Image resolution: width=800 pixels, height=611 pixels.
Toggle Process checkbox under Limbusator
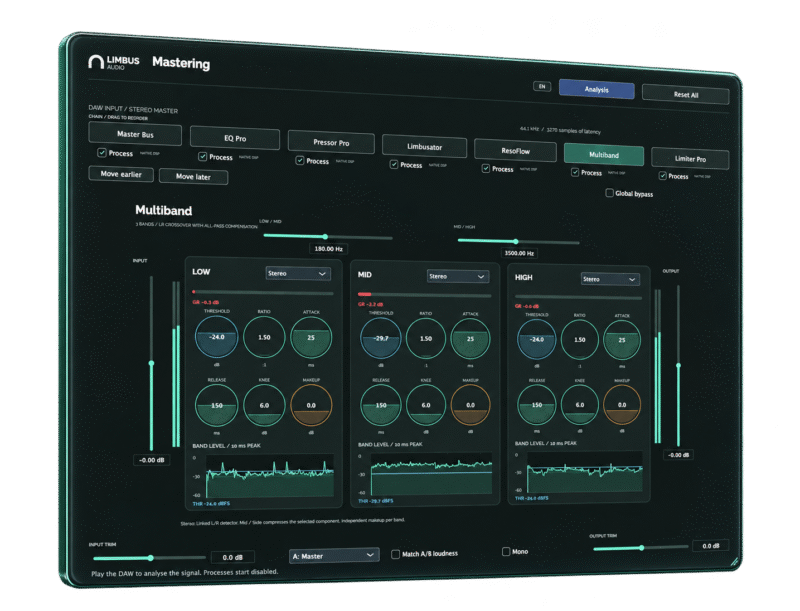click(394, 164)
